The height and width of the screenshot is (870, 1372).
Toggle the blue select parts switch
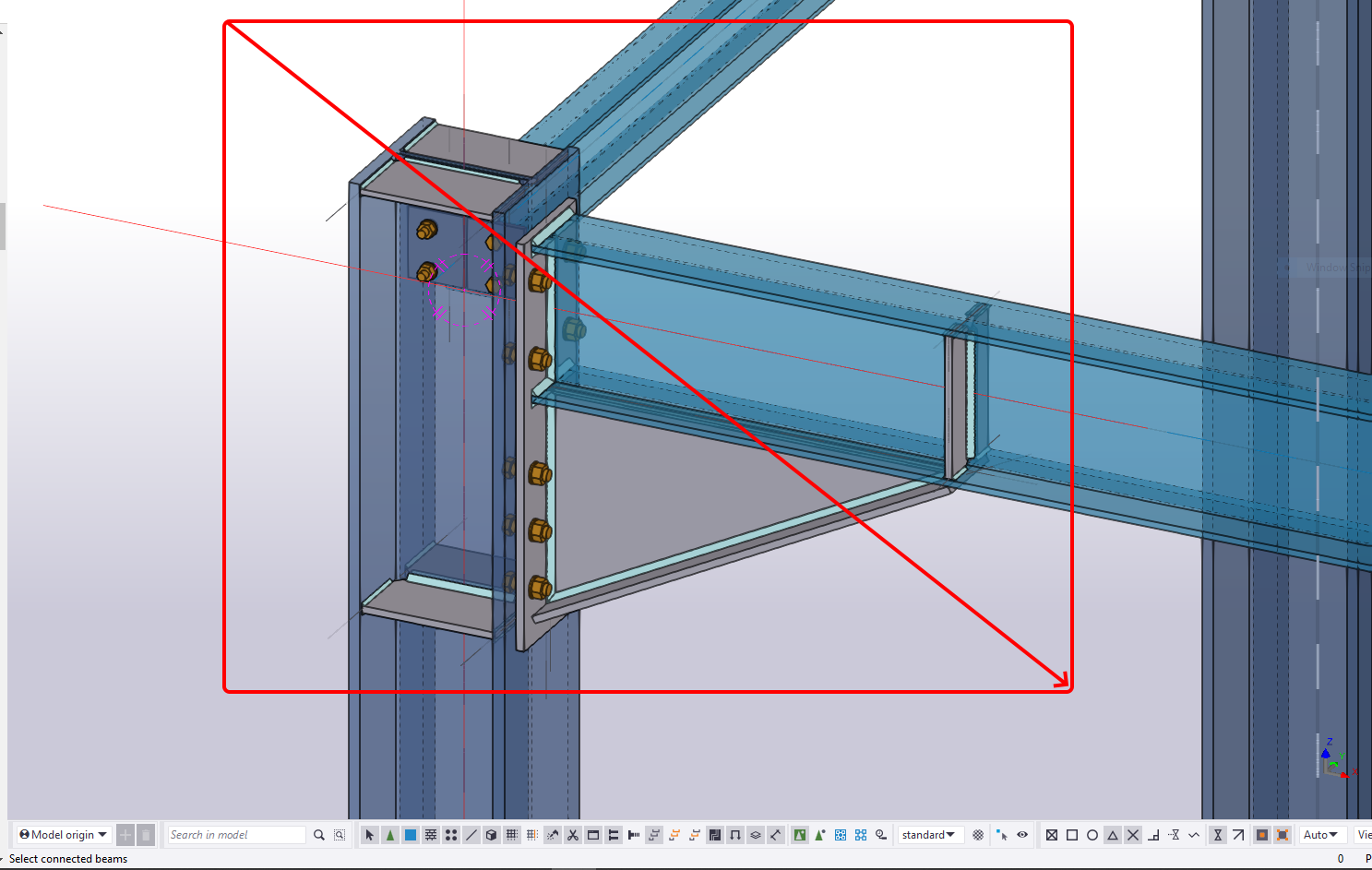pos(411,835)
